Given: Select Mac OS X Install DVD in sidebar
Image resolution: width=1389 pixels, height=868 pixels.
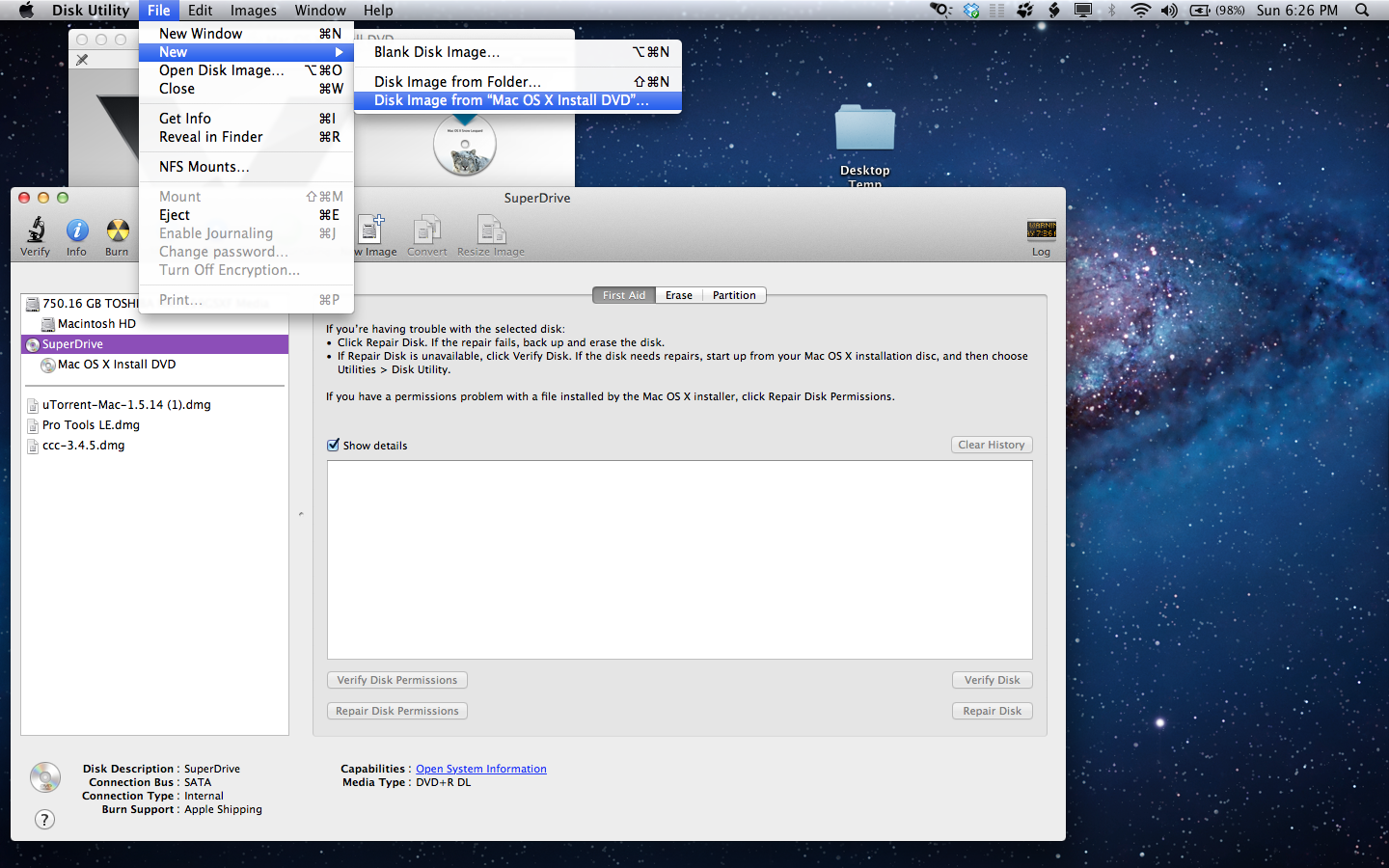Looking at the screenshot, I should (x=154, y=365).
